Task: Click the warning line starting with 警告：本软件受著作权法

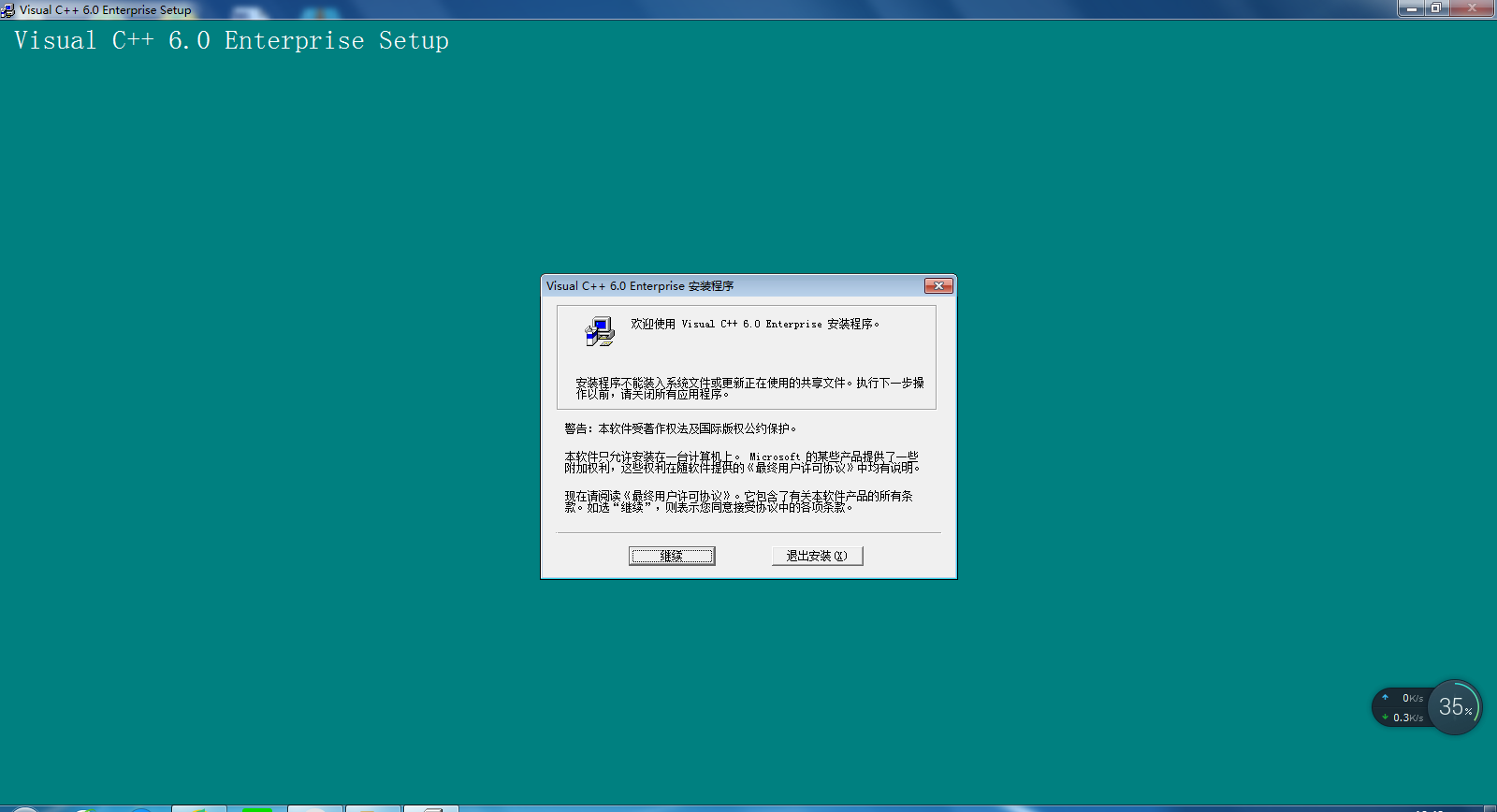Action: (x=680, y=428)
